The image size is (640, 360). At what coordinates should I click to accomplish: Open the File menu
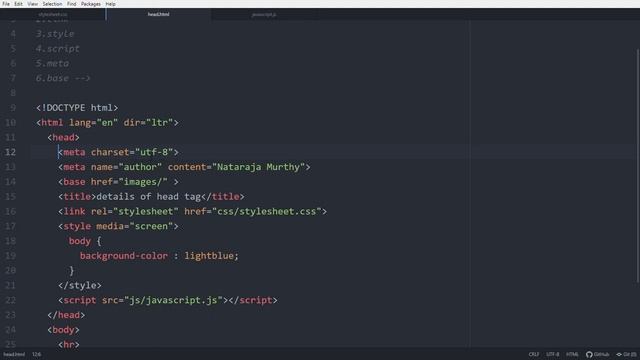coord(6,4)
